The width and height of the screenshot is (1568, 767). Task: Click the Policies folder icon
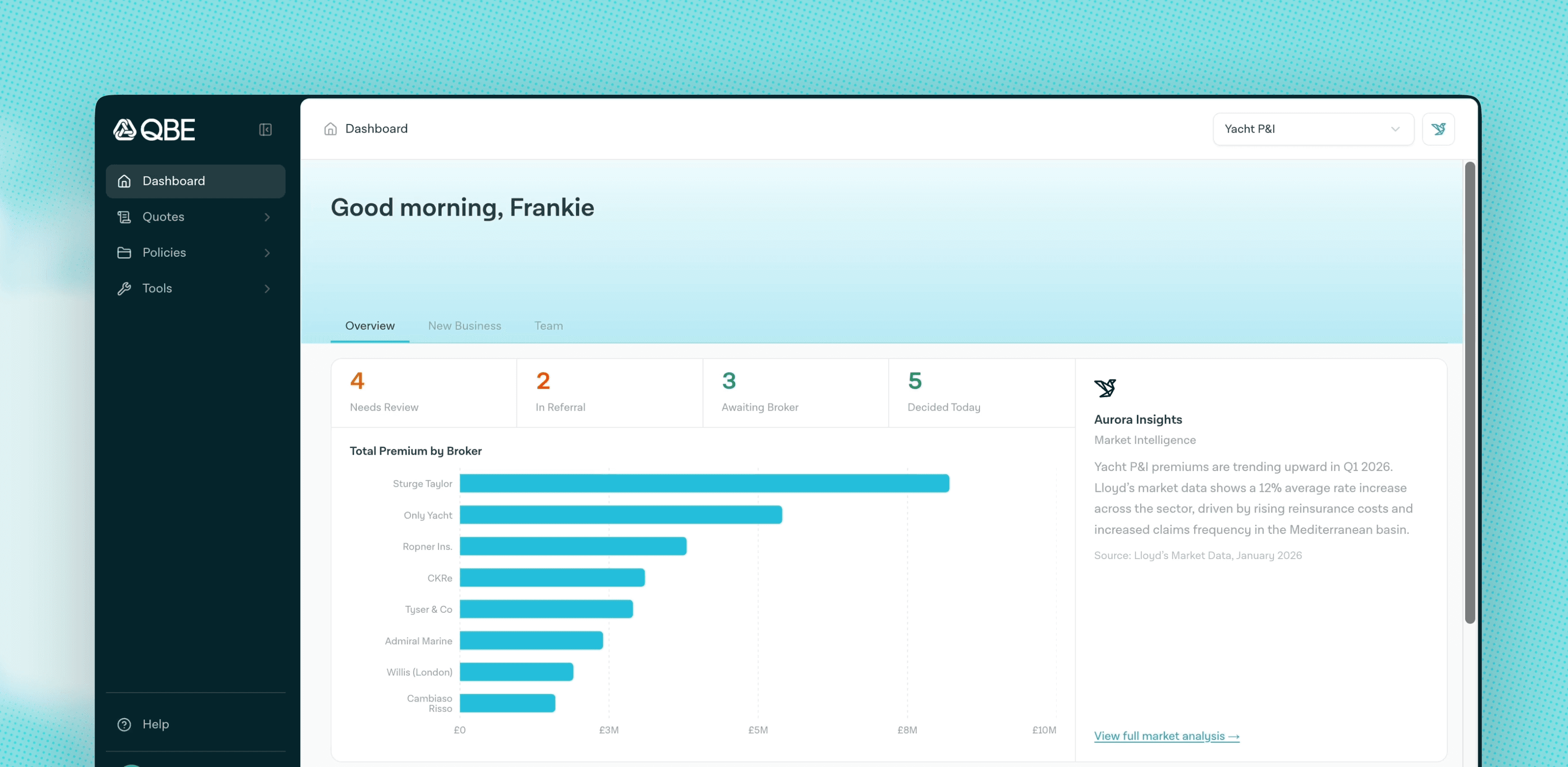[x=124, y=252]
